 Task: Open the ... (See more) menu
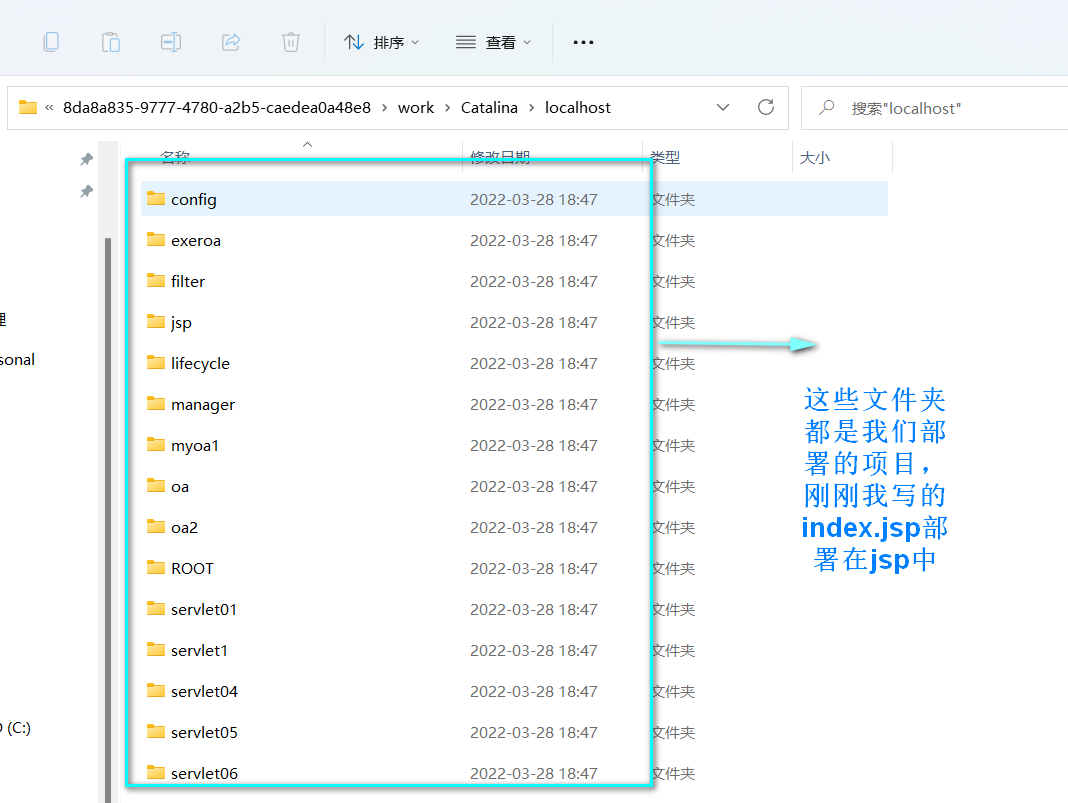tap(583, 42)
